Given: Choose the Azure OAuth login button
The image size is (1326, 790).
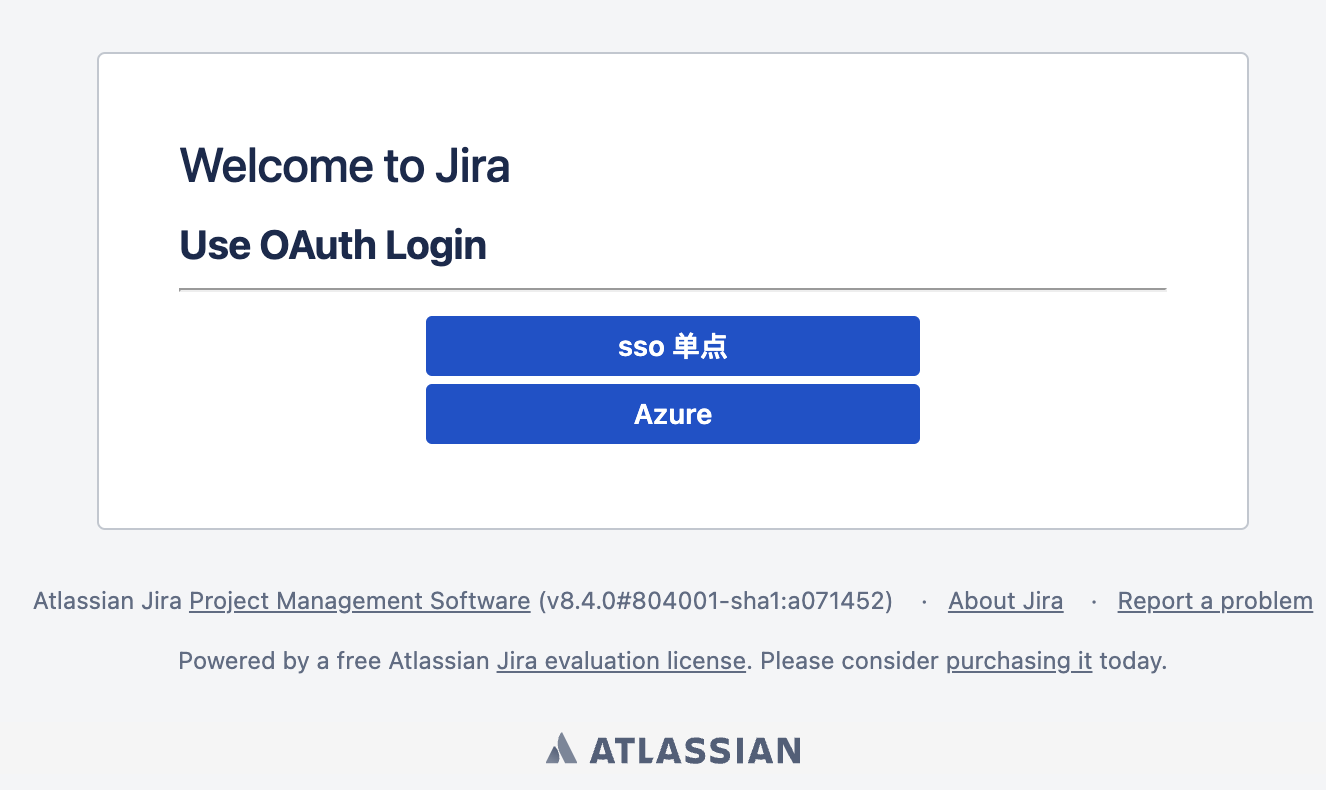Looking at the screenshot, I should point(672,414).
